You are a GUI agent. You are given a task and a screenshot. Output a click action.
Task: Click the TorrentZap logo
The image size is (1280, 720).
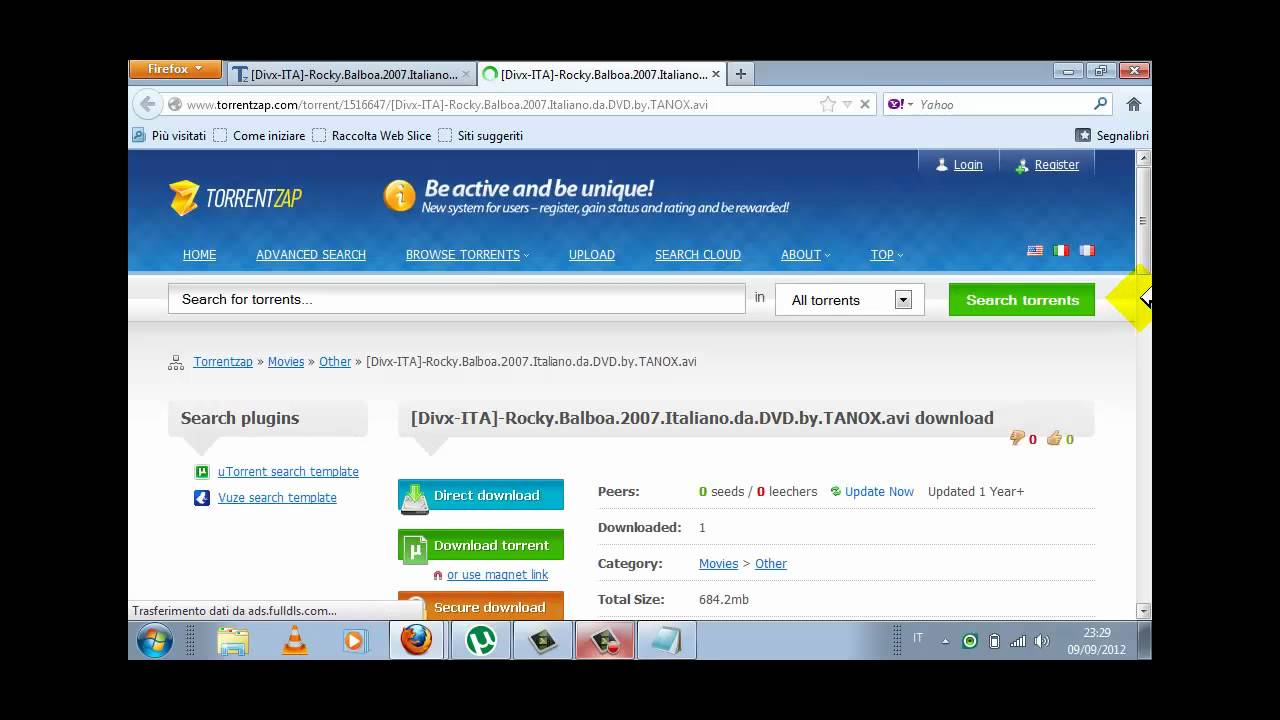coord(236,198)
